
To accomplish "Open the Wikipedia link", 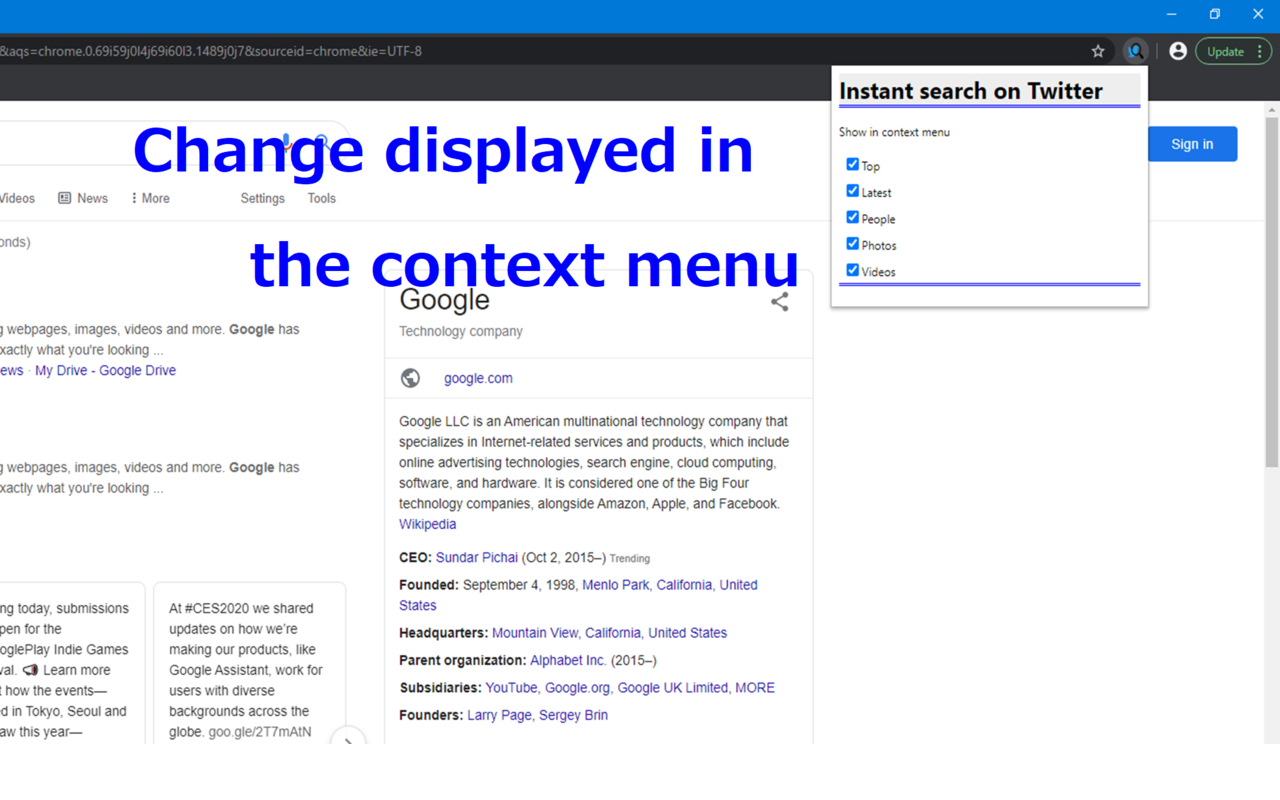I will (x=427, y=524).
